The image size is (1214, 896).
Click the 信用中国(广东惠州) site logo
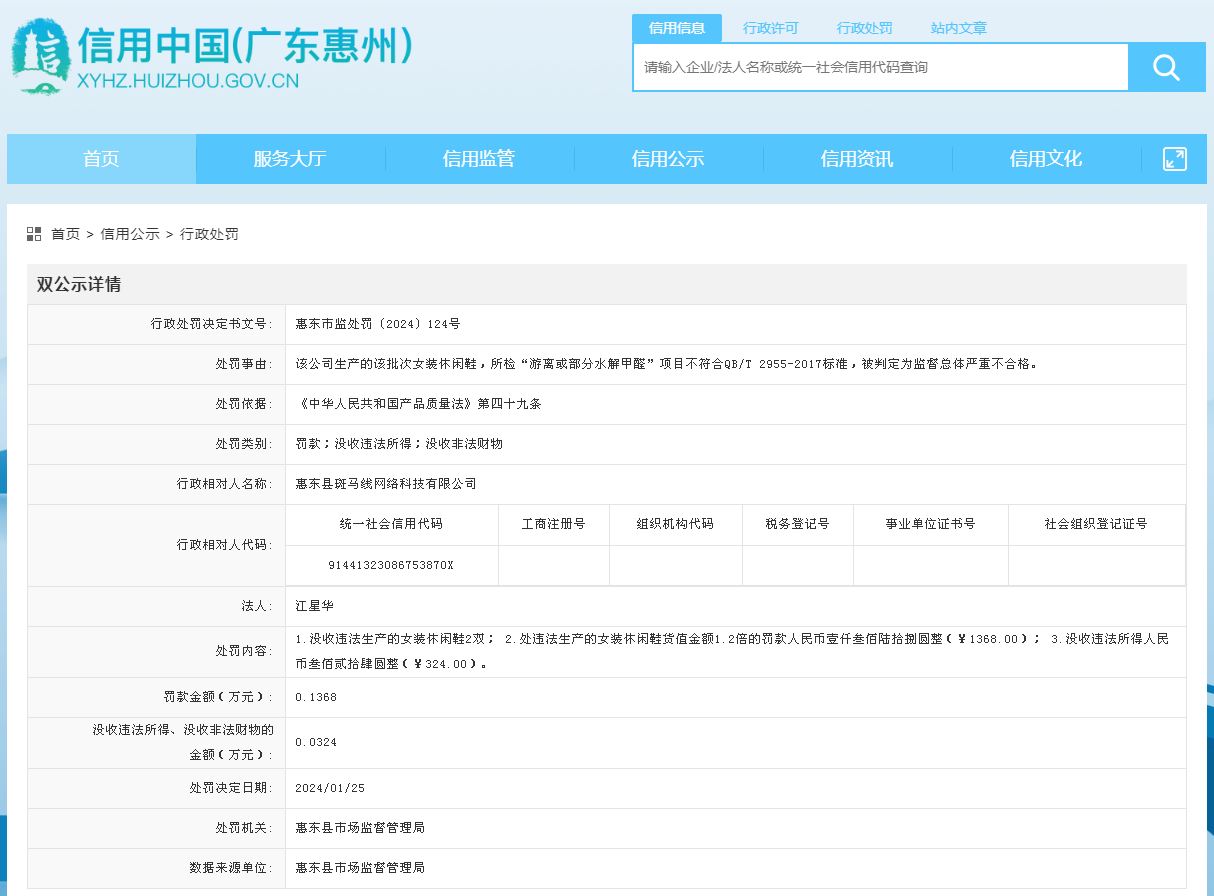pos(212,57)
